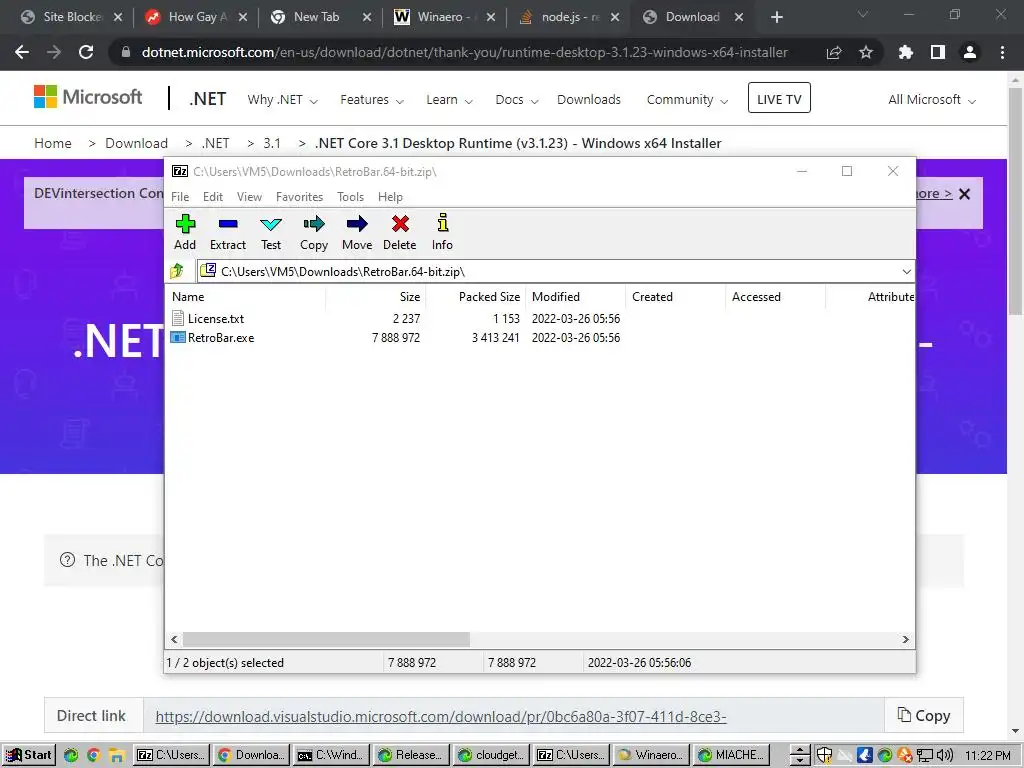Click the Copy icon in the 7-Zip toolbar
Screen dimensions: 1024x768
point(314,232)
